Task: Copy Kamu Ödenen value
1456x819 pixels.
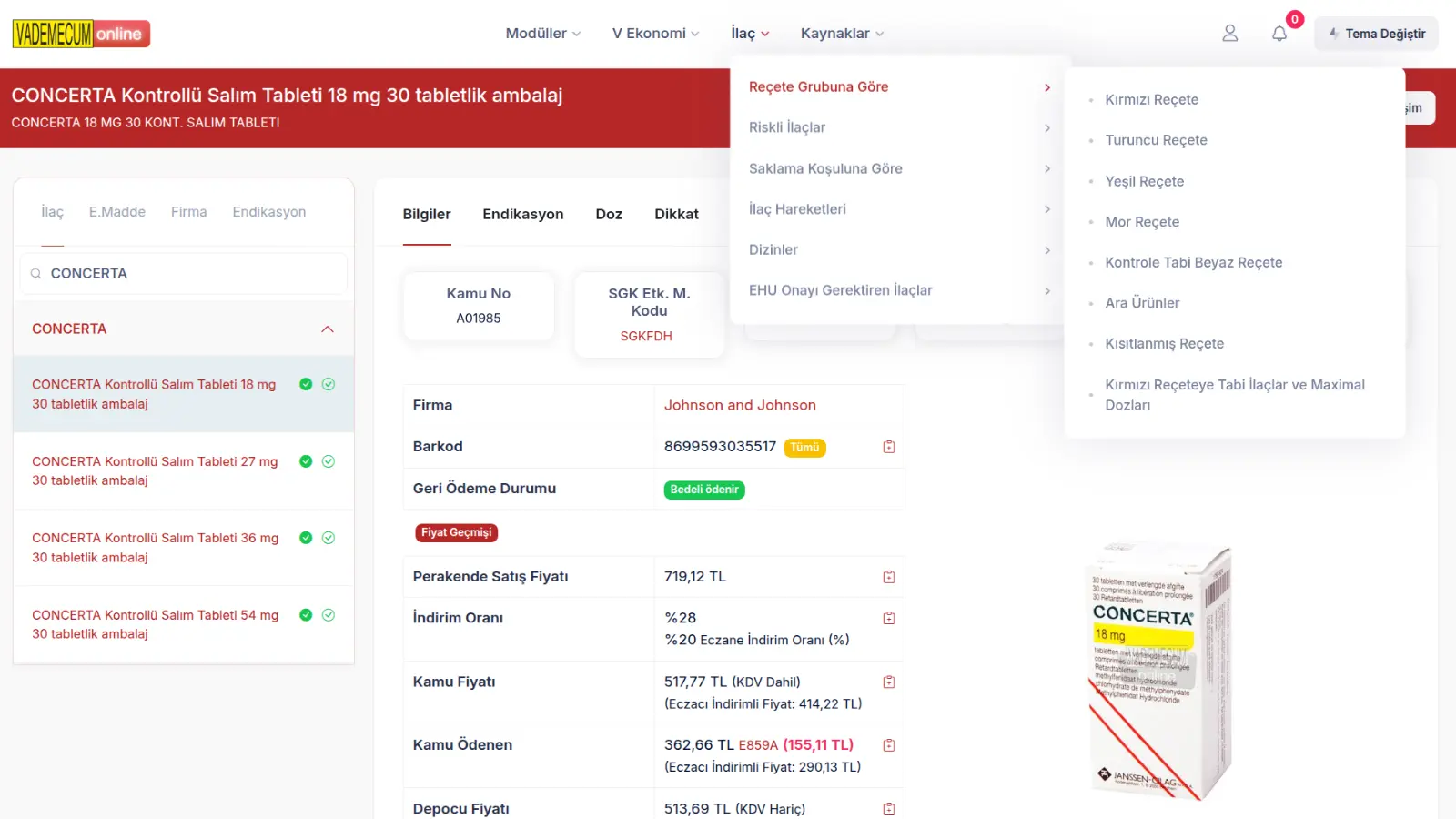Action: (x=889, y=745)
